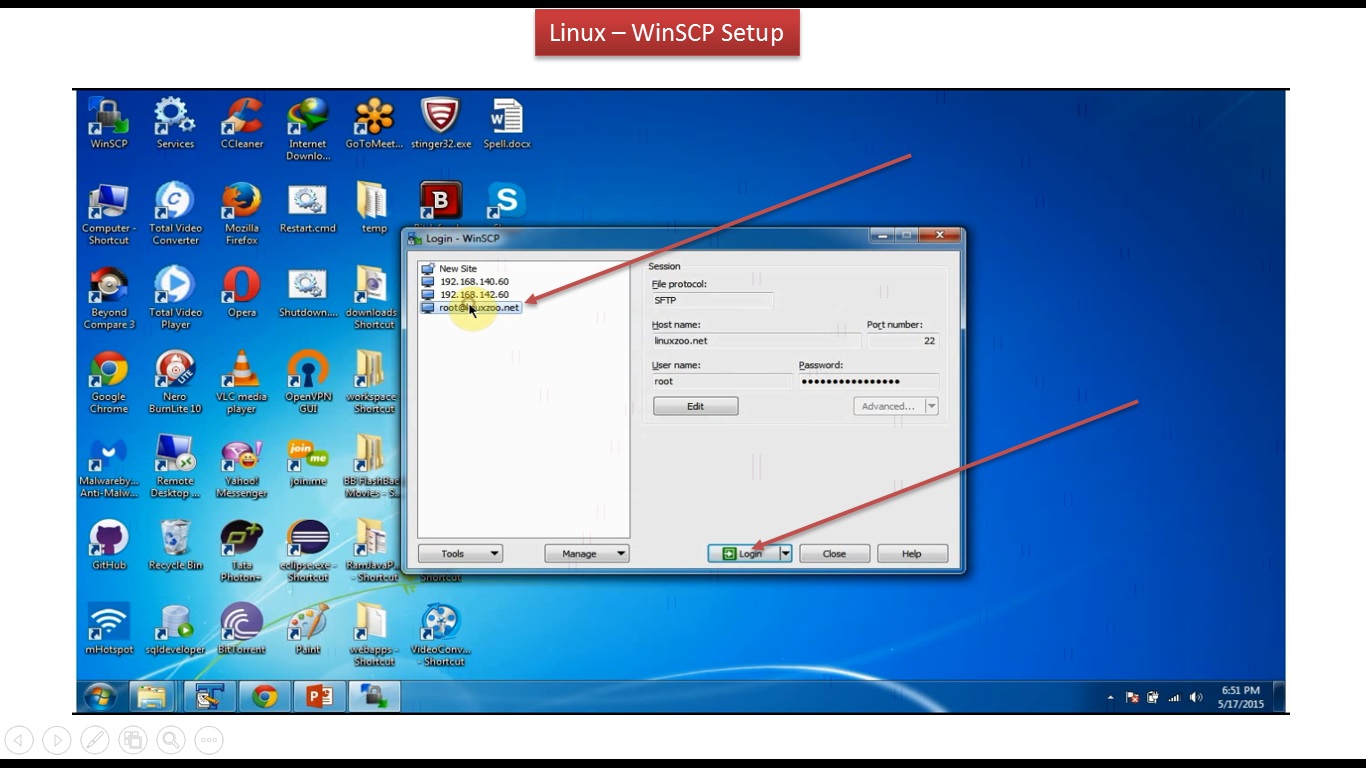
Task: Select the stinger32.exe desktop icon
Action: [x=441, y=123]
